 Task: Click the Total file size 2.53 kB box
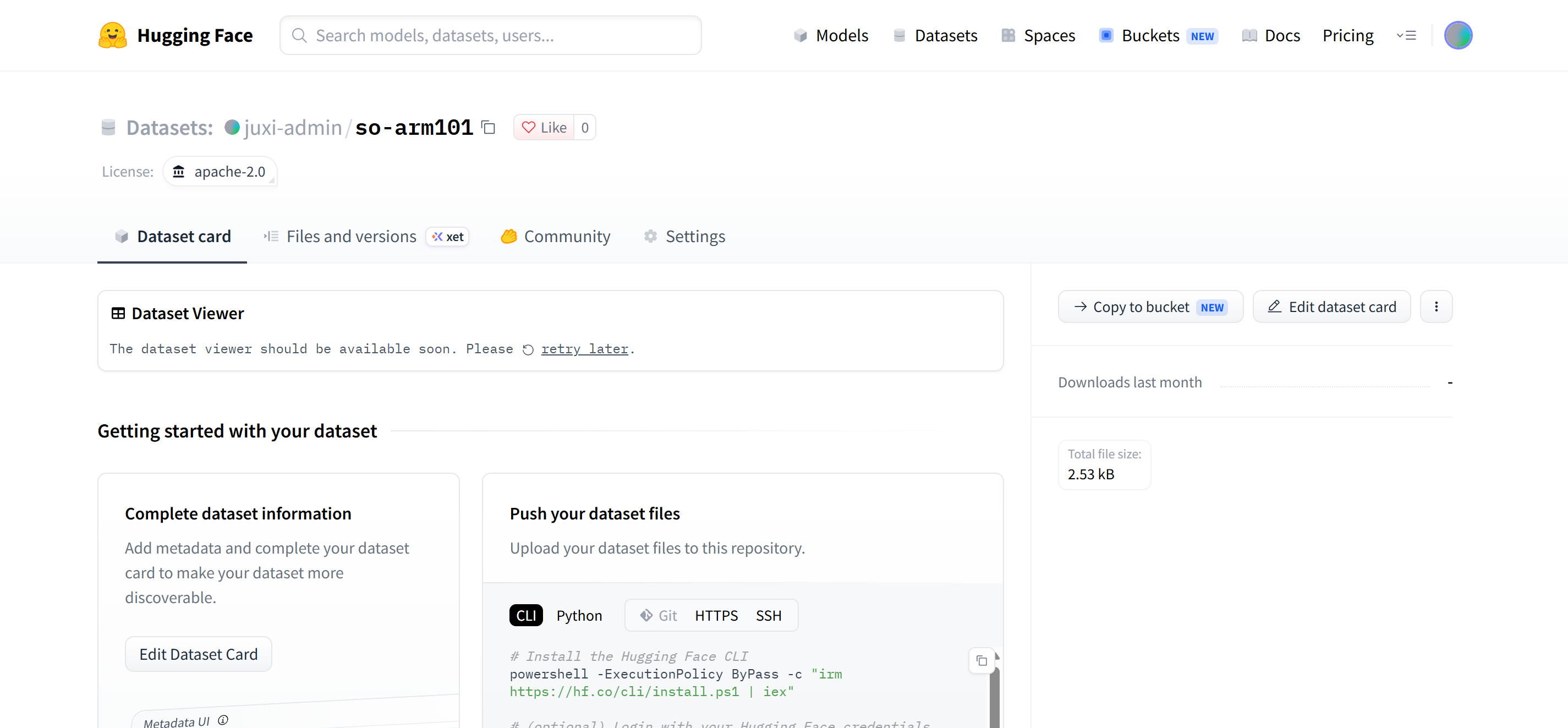coord(1104,464)
